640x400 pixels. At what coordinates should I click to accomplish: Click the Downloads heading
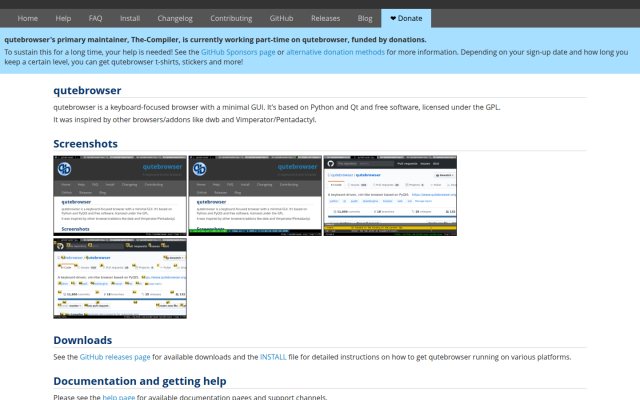click(82, 340)
